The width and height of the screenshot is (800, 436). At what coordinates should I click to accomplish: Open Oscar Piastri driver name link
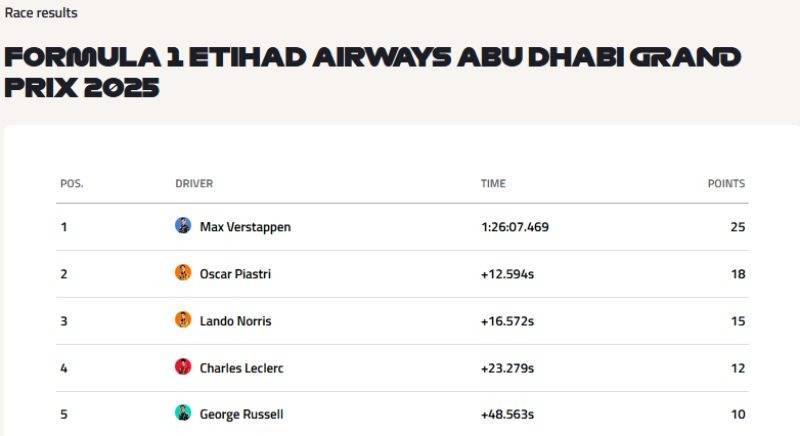click(x=235, y=274)
